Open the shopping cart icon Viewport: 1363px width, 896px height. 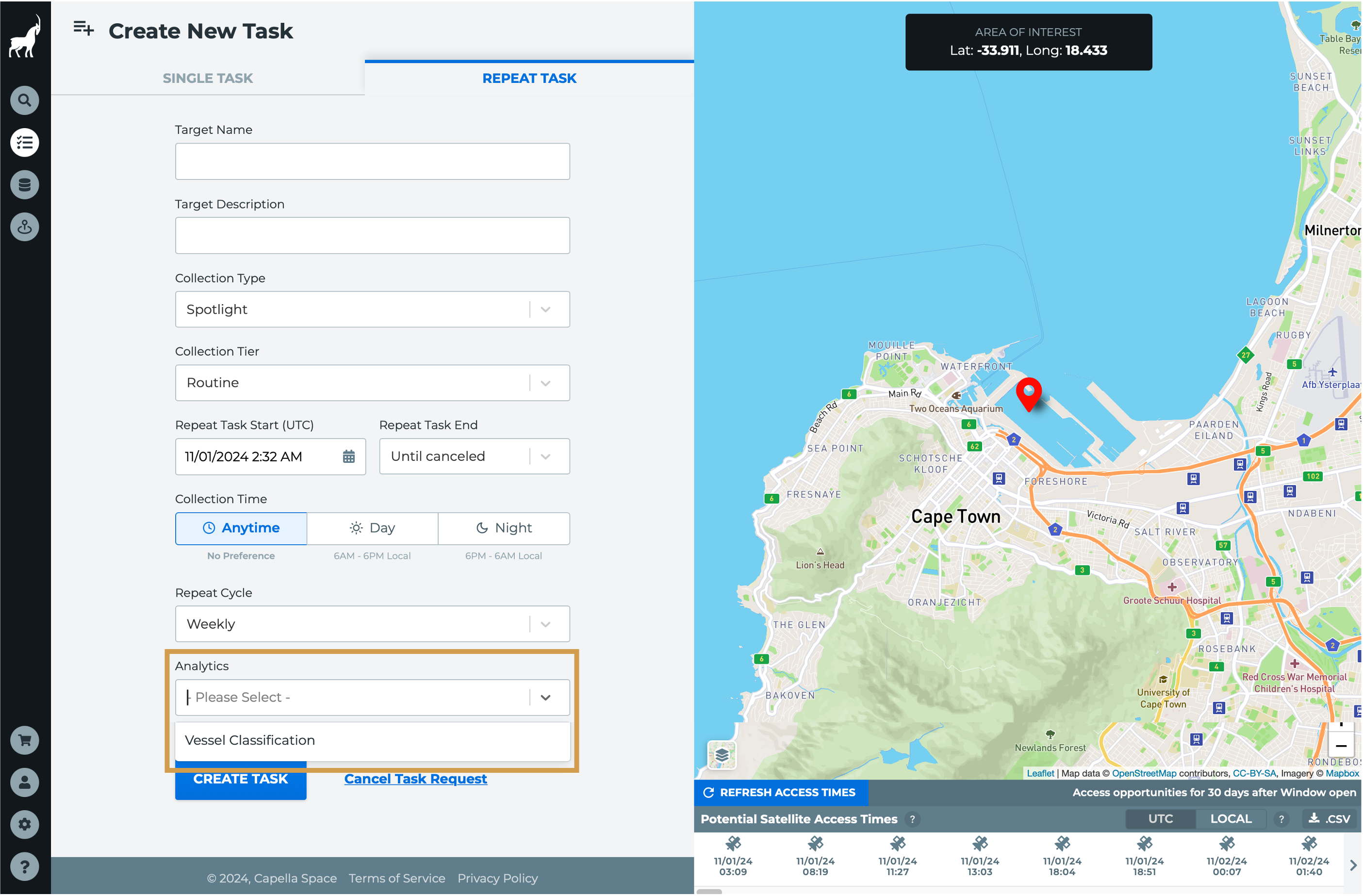click(x=25, y=740)
